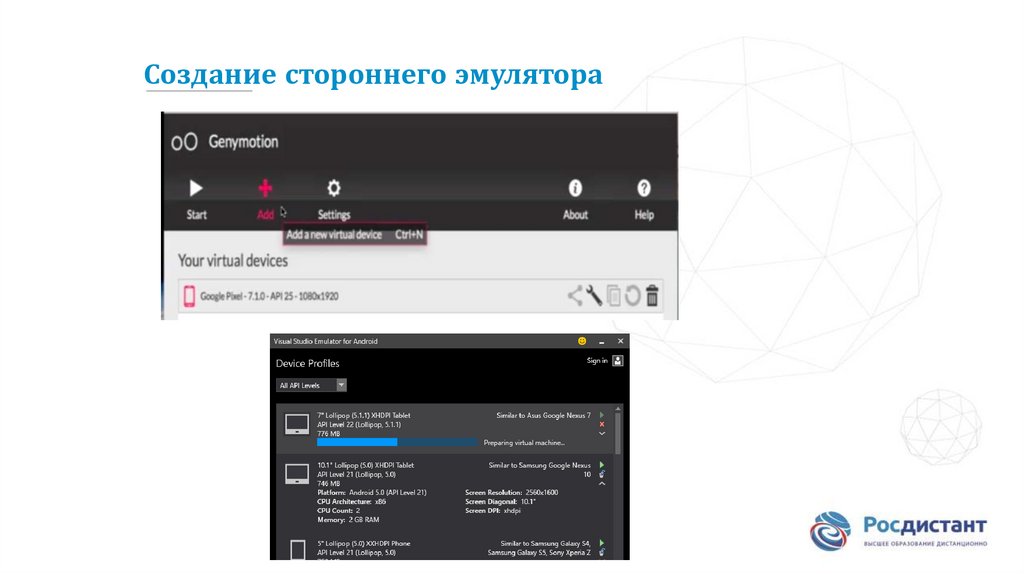Click 'Screen Resolution: 2560x1600' text
Screen dimensions: 1024x574
click(511, 492)
